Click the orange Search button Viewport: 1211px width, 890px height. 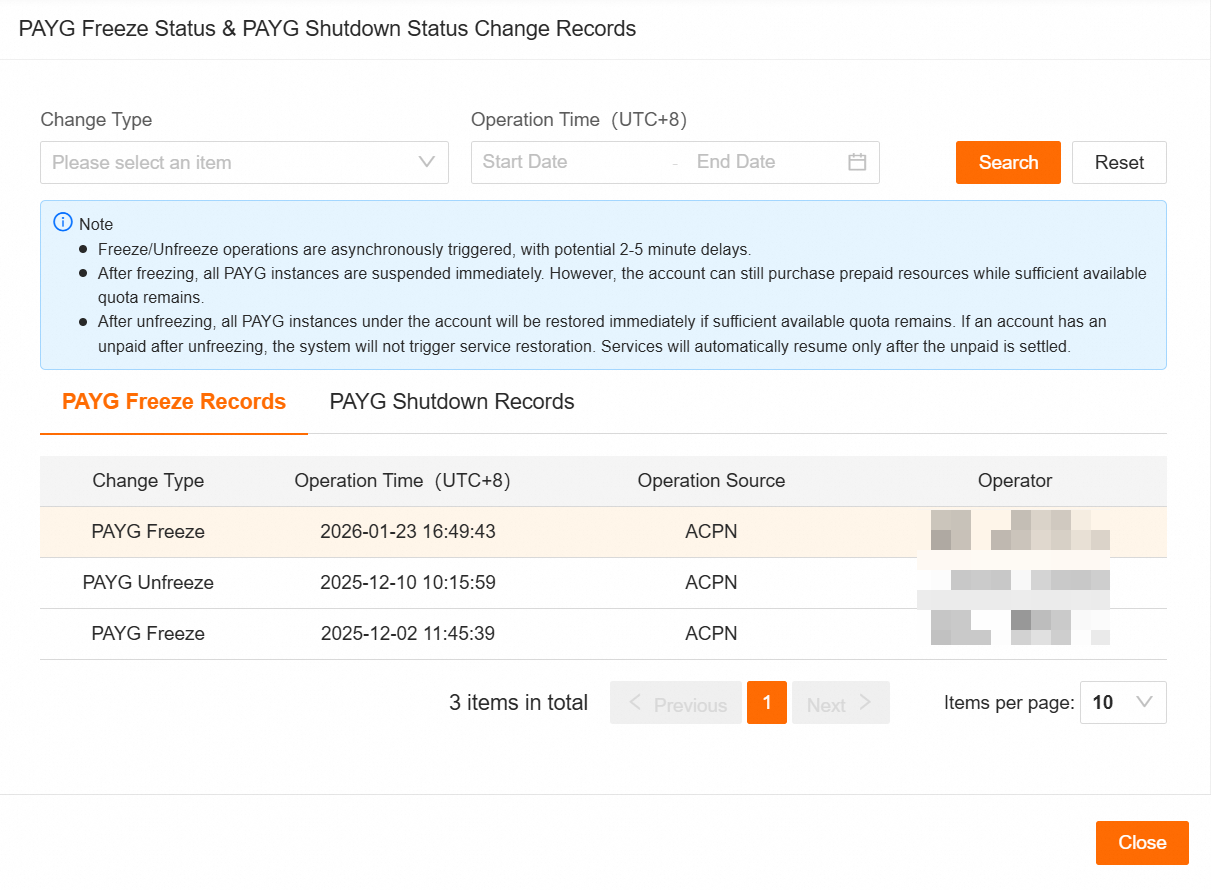tap(1008, 162)
